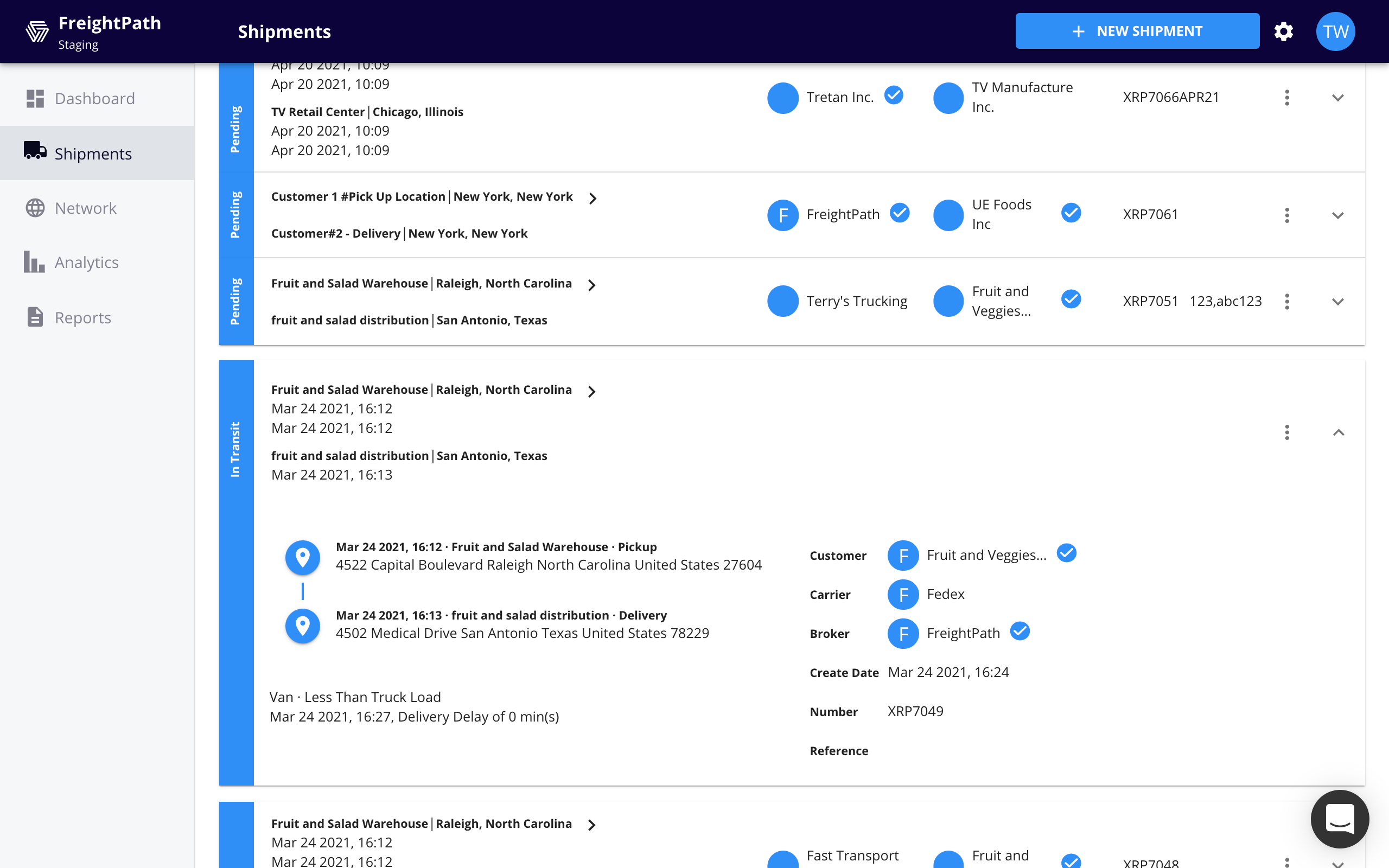
Task: Open Customer 1 Pick Up Location arrow link
Action: 592,197
